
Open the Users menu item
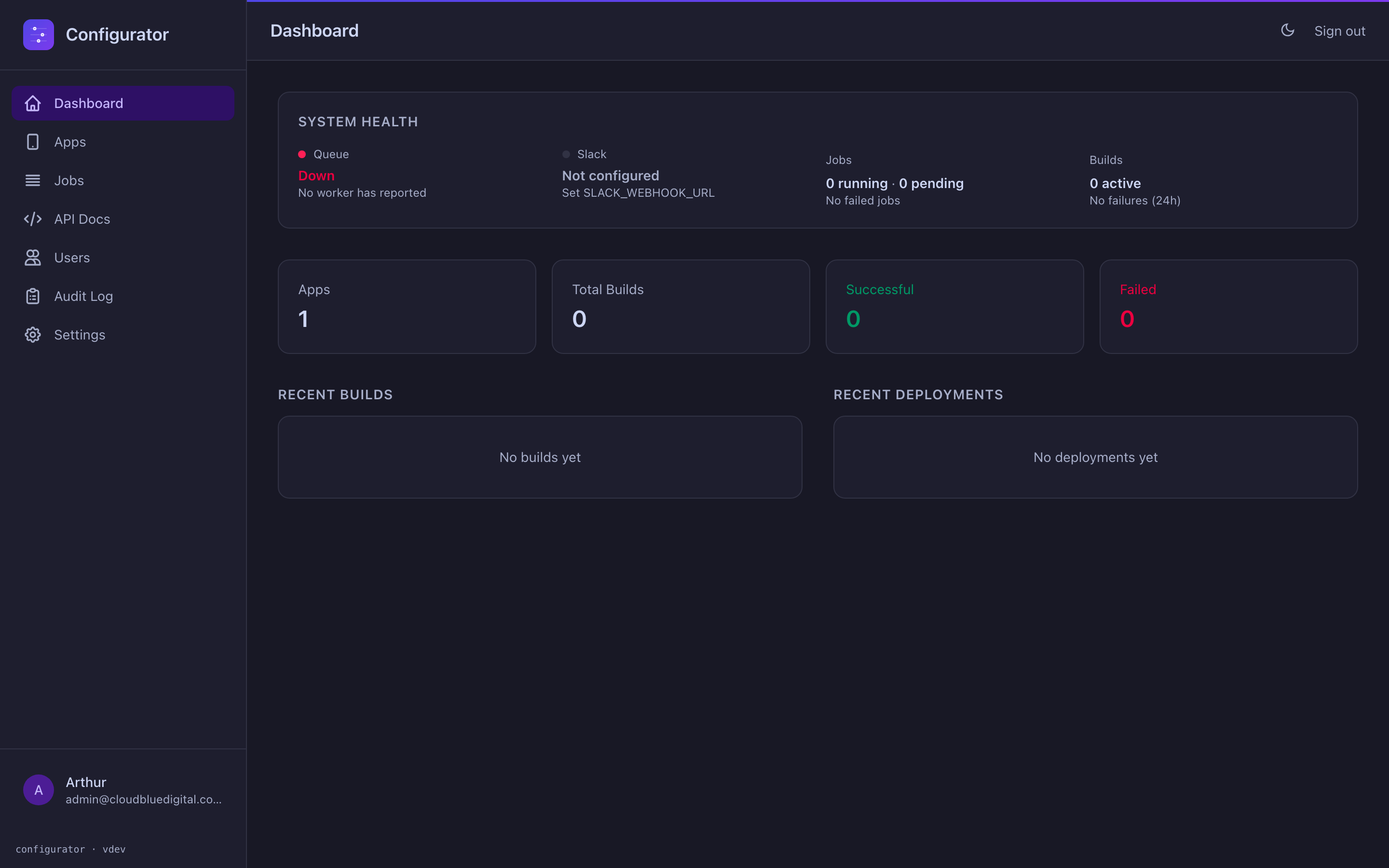coord(122,257)
